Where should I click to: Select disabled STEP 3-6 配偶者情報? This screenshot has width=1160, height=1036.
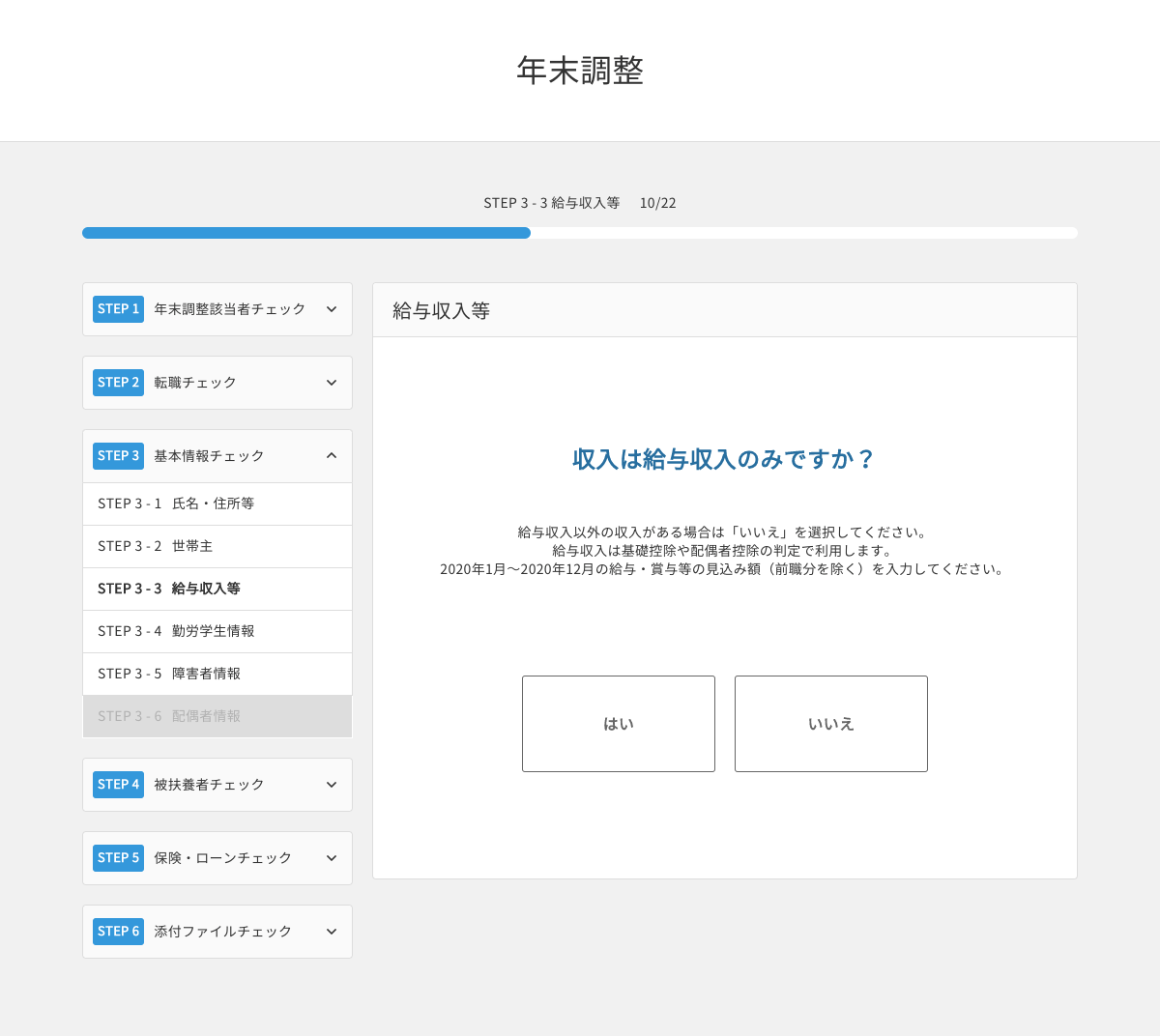click(217, 717)
